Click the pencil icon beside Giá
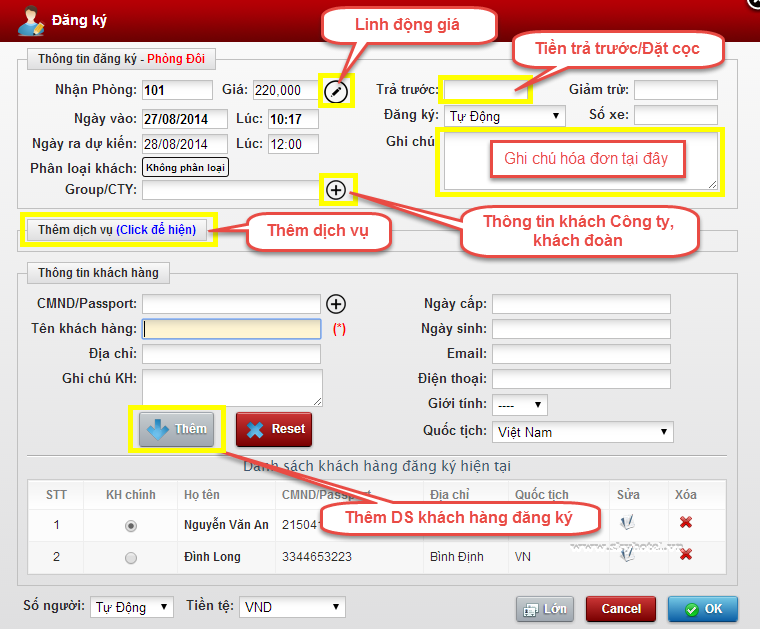The image size is (760, 629). [x=337, y=92]
